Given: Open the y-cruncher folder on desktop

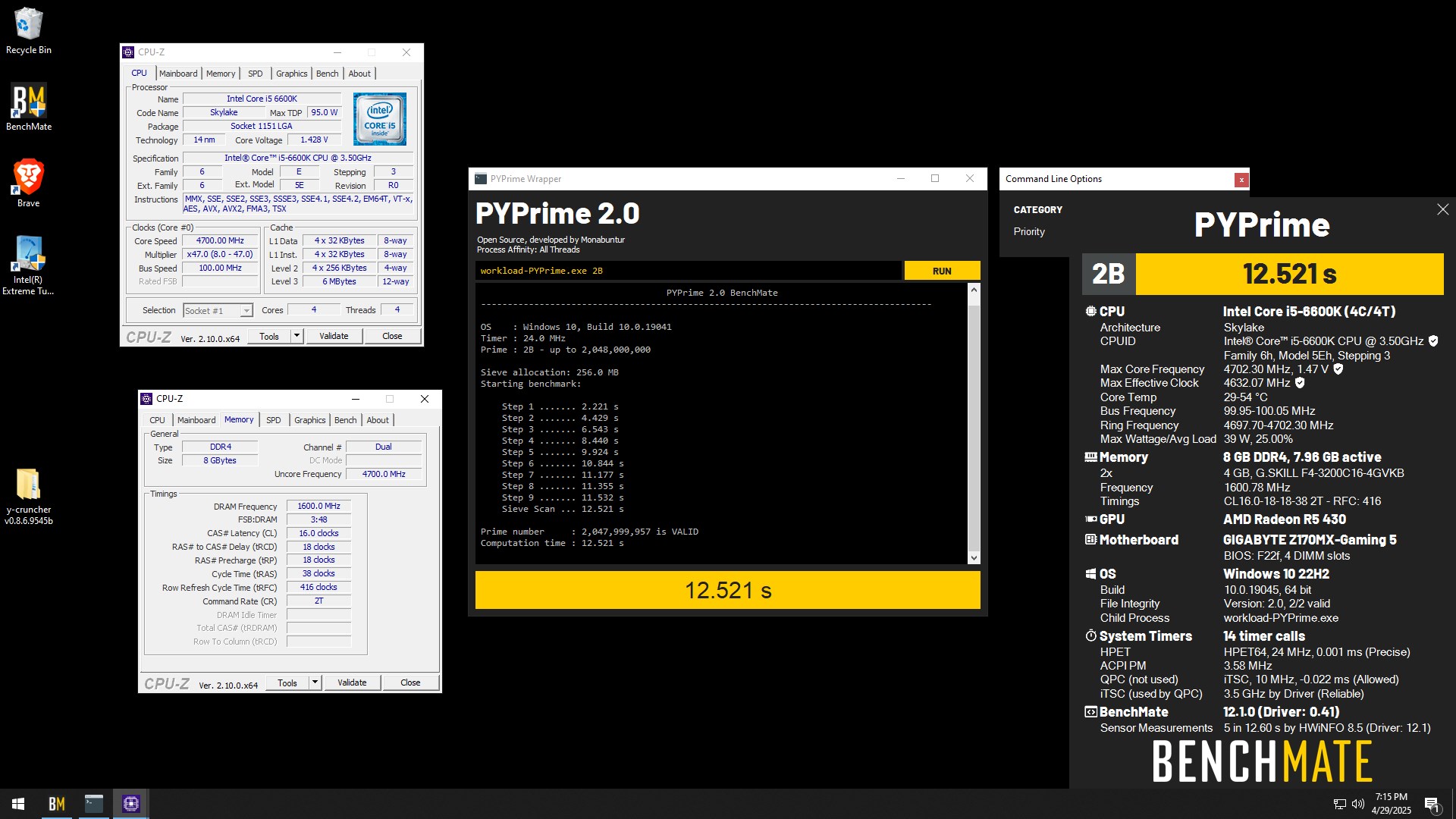Looking at the screenshot, I should point(29,497).
